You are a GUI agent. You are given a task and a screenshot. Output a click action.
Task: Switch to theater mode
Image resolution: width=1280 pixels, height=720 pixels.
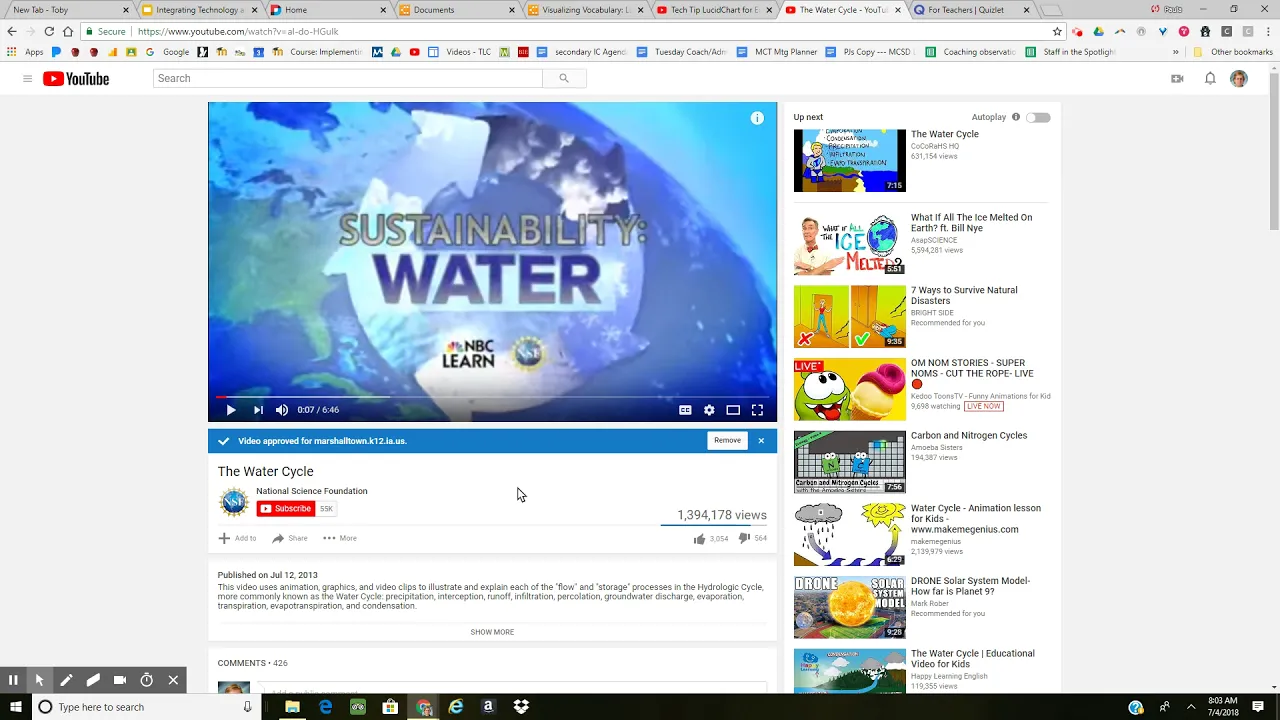(x=733, y=410)
